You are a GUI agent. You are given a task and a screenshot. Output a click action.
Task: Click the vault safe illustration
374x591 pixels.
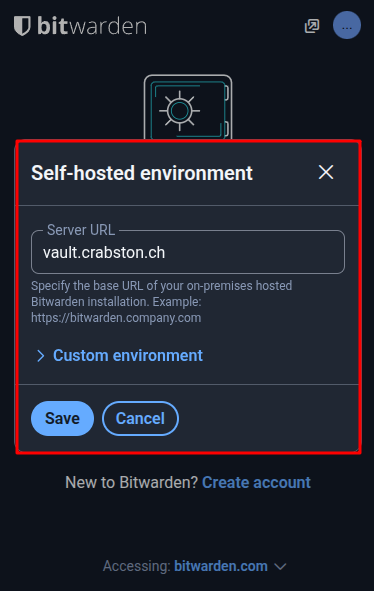click(188, 107)
